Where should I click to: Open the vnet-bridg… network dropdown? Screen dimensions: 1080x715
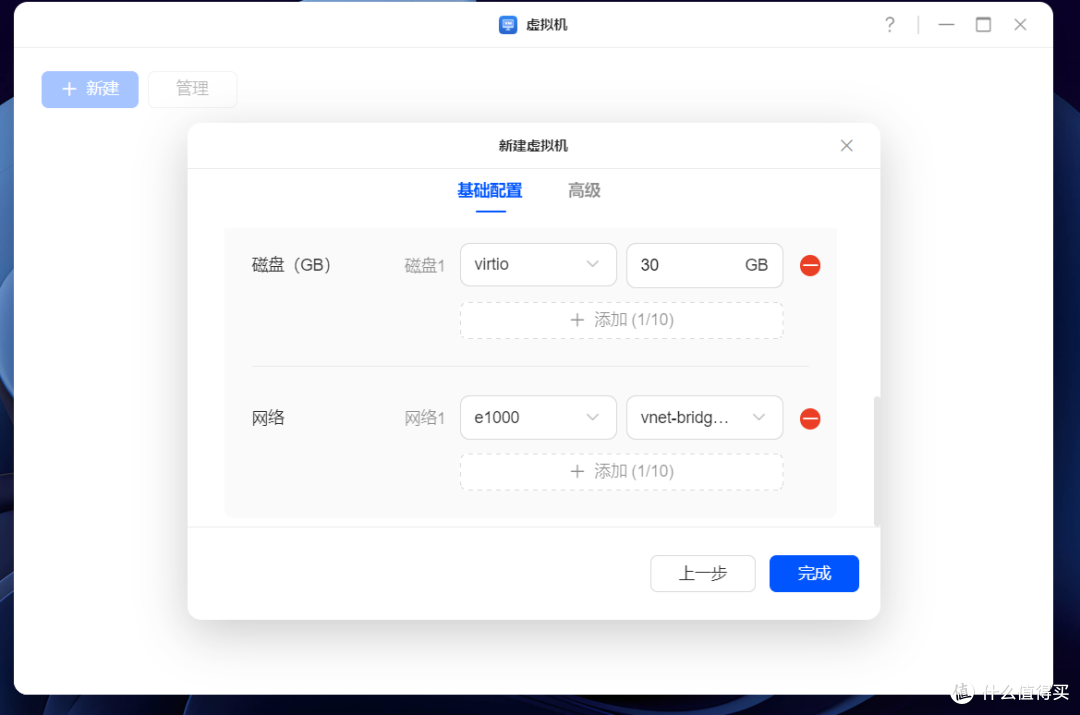704,417
